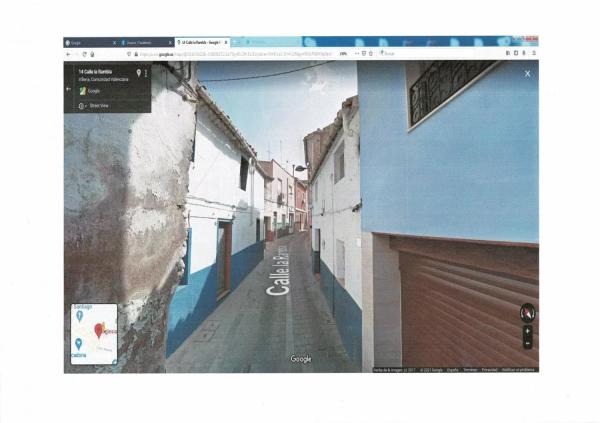Zoom in with the plus button

pos(527,331)
